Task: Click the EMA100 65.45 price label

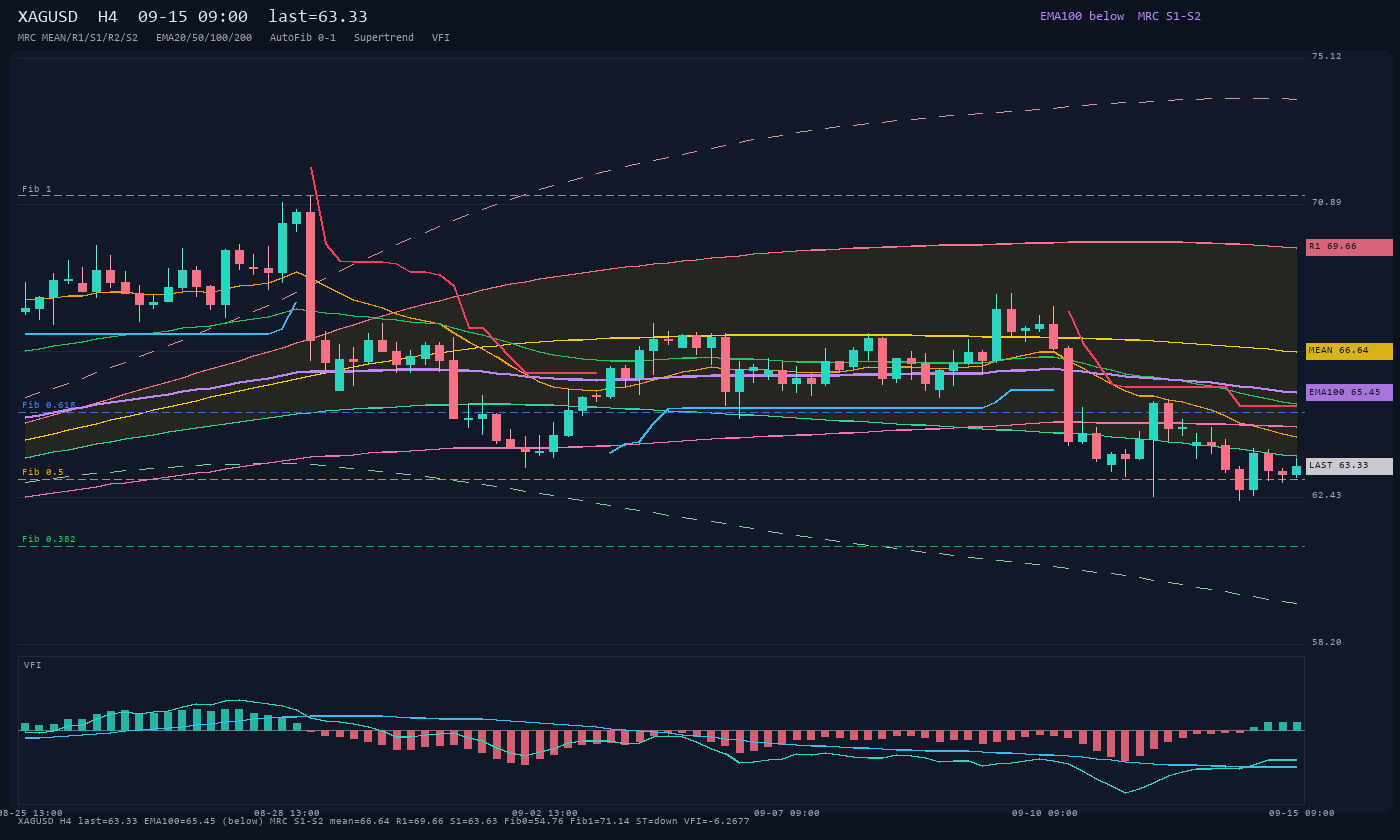Action: point(1349,392)
